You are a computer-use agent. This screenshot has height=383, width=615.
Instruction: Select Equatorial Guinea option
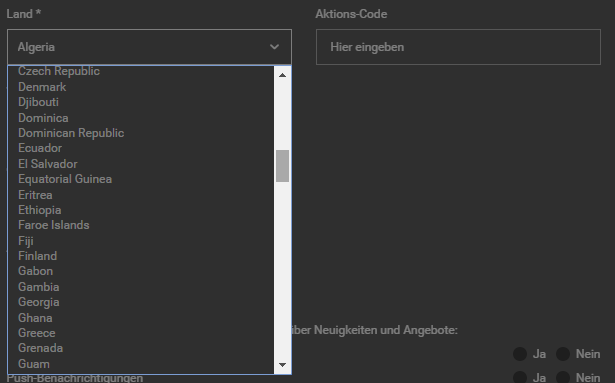coord(141,179)
